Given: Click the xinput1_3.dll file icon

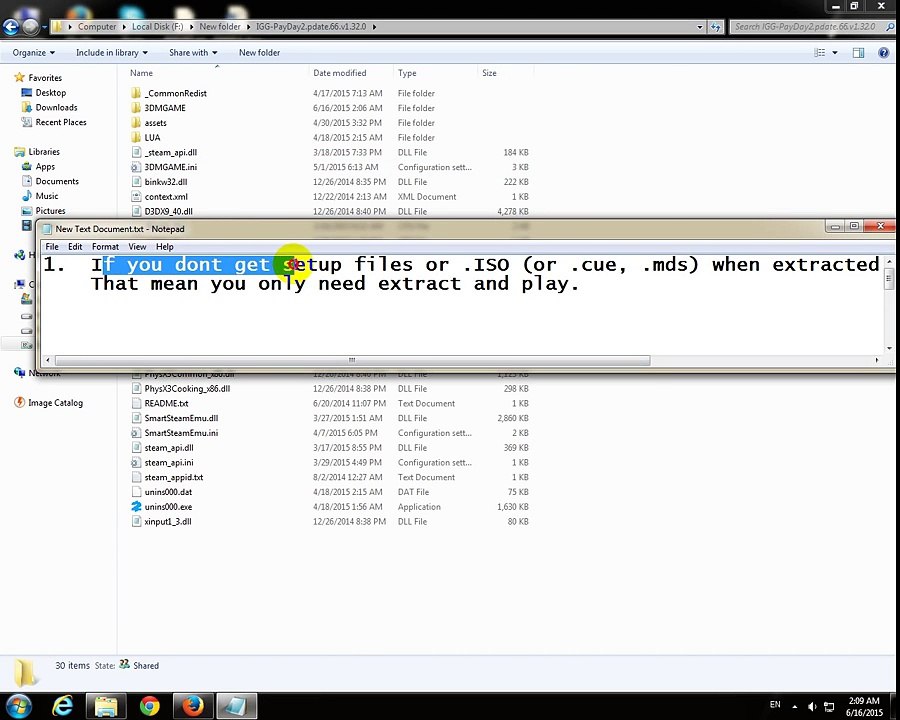Looking at the screenshot, I should point(136,521).
